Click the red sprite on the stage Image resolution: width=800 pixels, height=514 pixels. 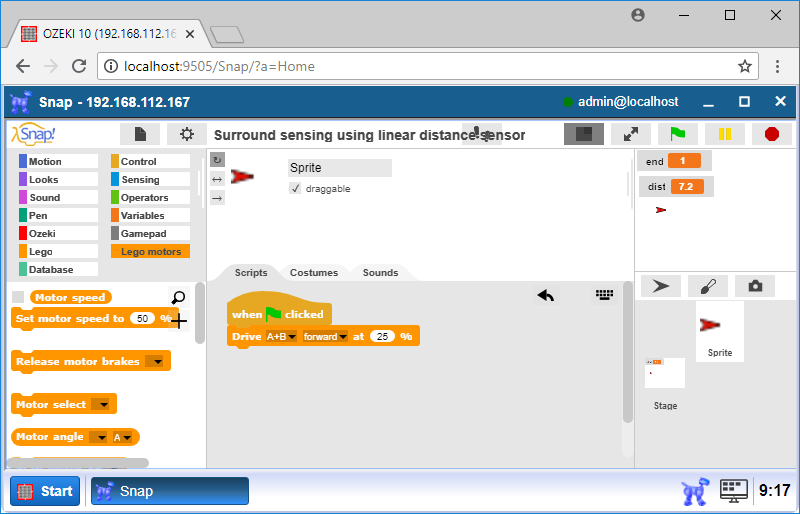(661, 210)
